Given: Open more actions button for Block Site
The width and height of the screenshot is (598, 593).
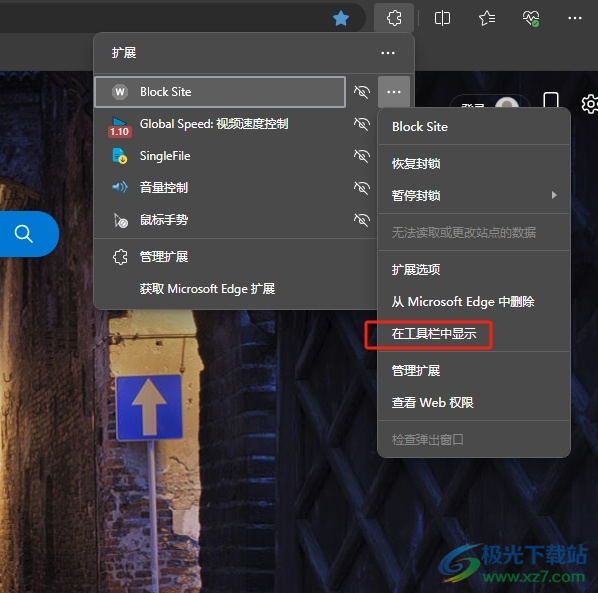Looking at the screenshot, I should click(394, 92).
